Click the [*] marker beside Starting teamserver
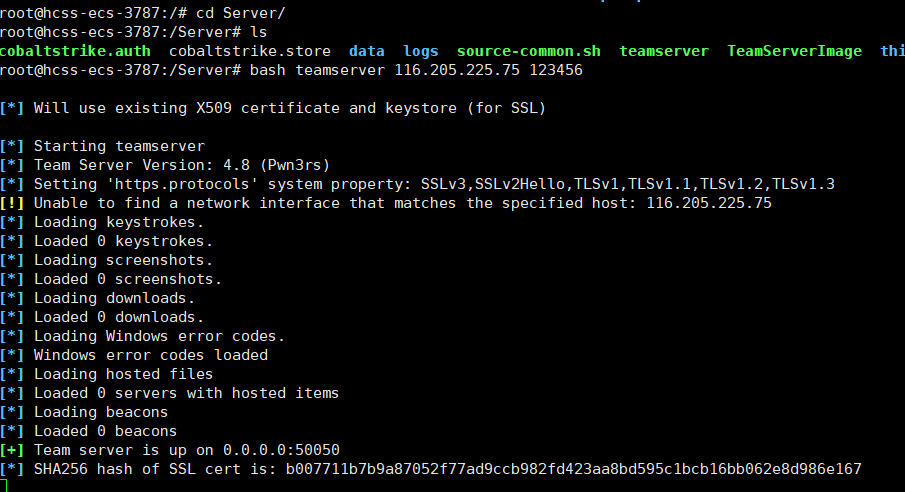905x492 pixels. point(12,146)
